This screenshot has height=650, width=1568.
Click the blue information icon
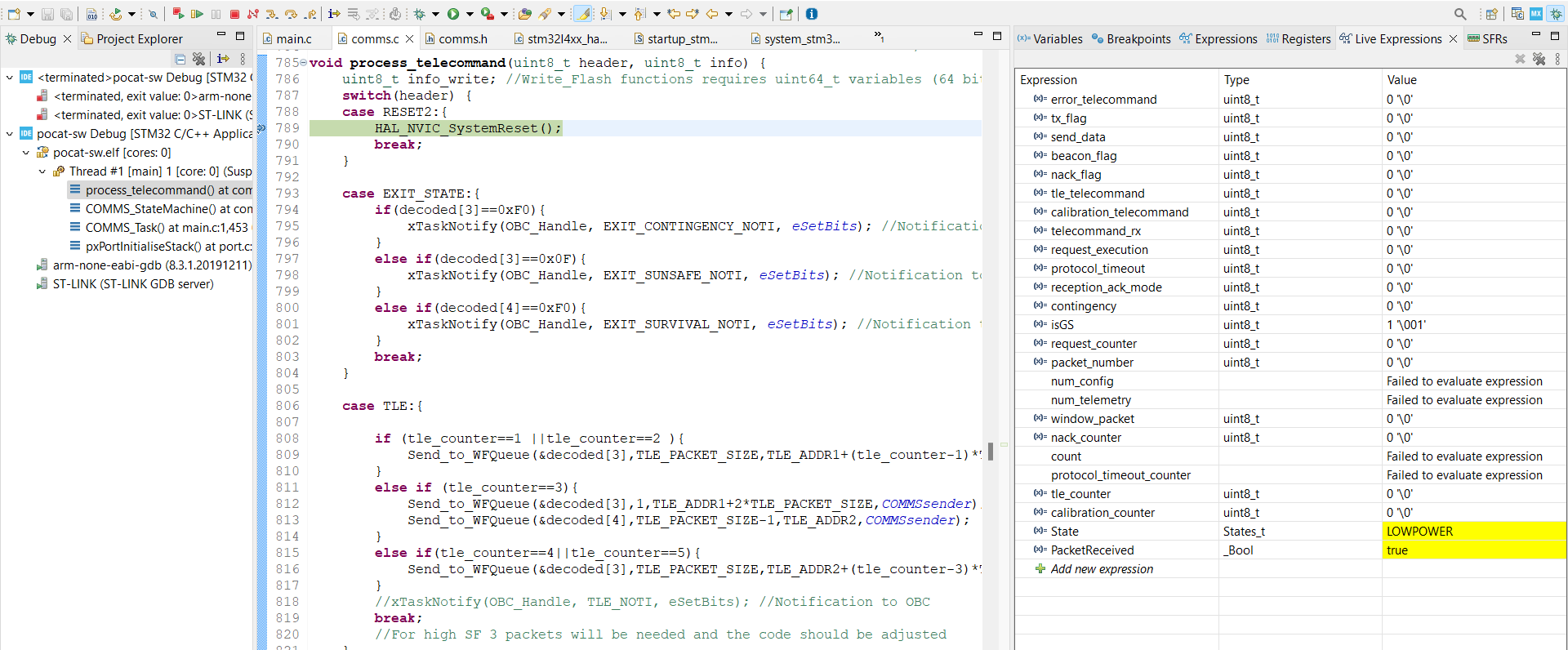(811, 14)
